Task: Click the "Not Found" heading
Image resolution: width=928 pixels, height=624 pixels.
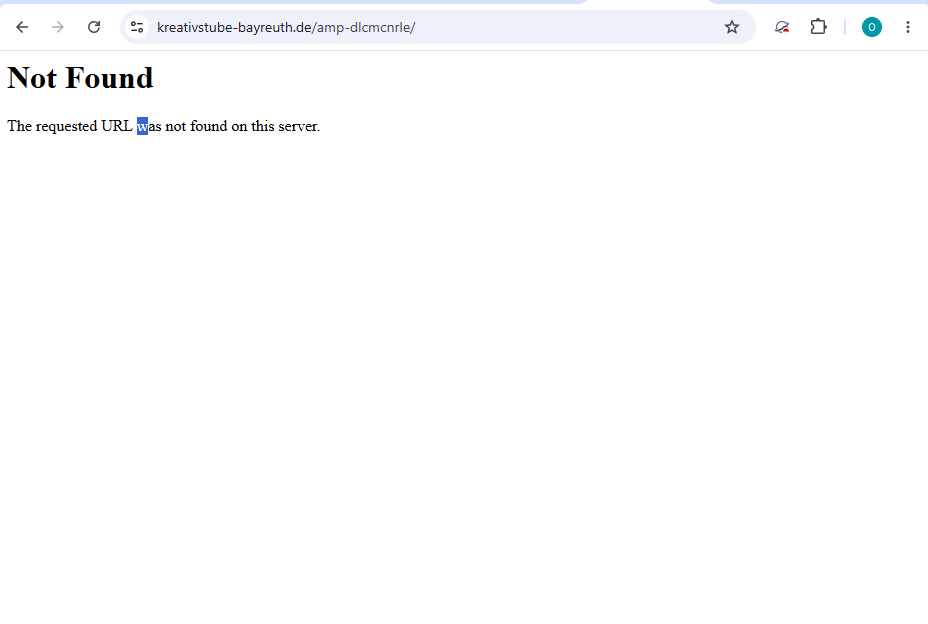Action: [80, 78]
